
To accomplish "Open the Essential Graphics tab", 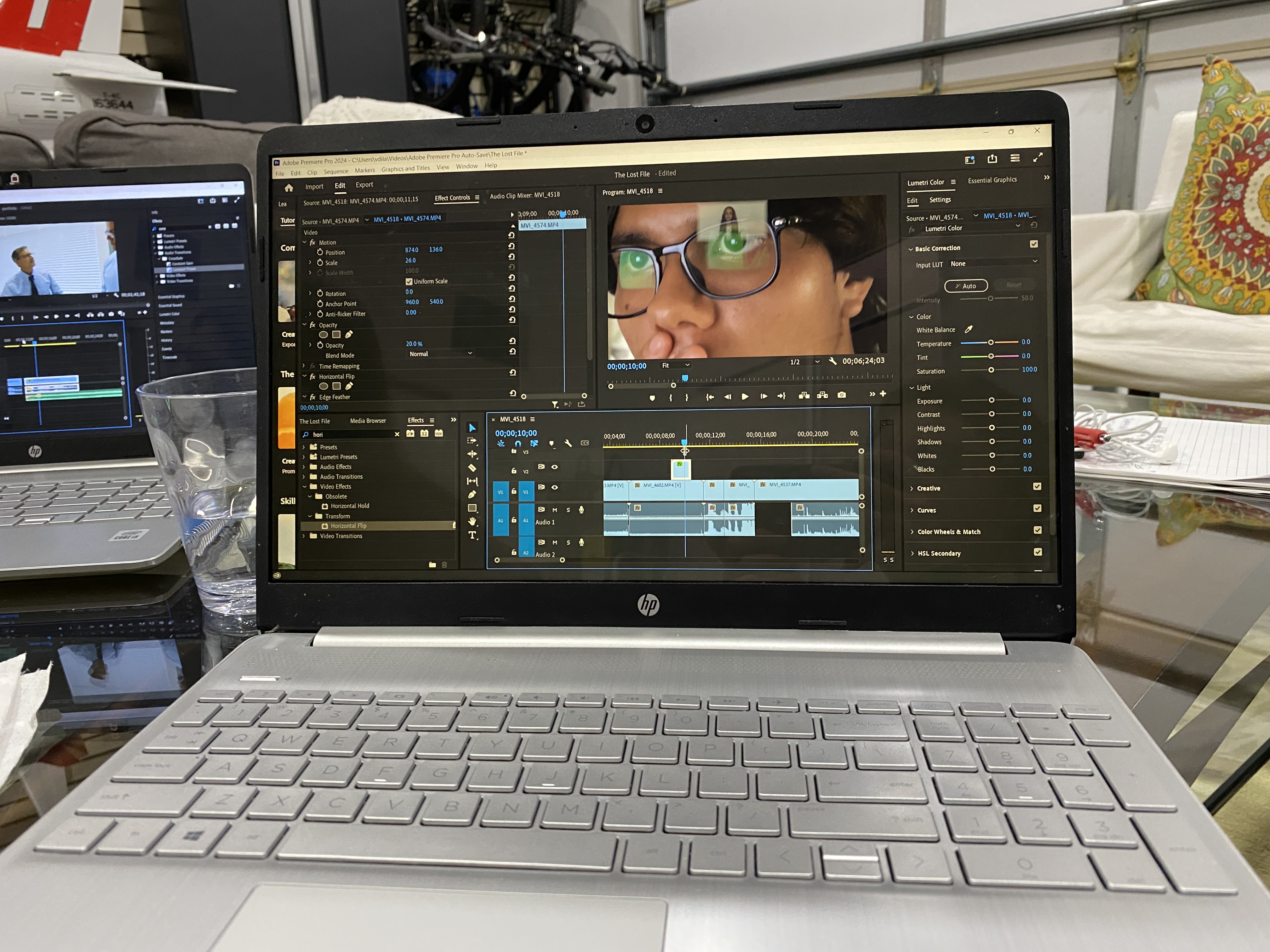I will (x=992, y=180).
